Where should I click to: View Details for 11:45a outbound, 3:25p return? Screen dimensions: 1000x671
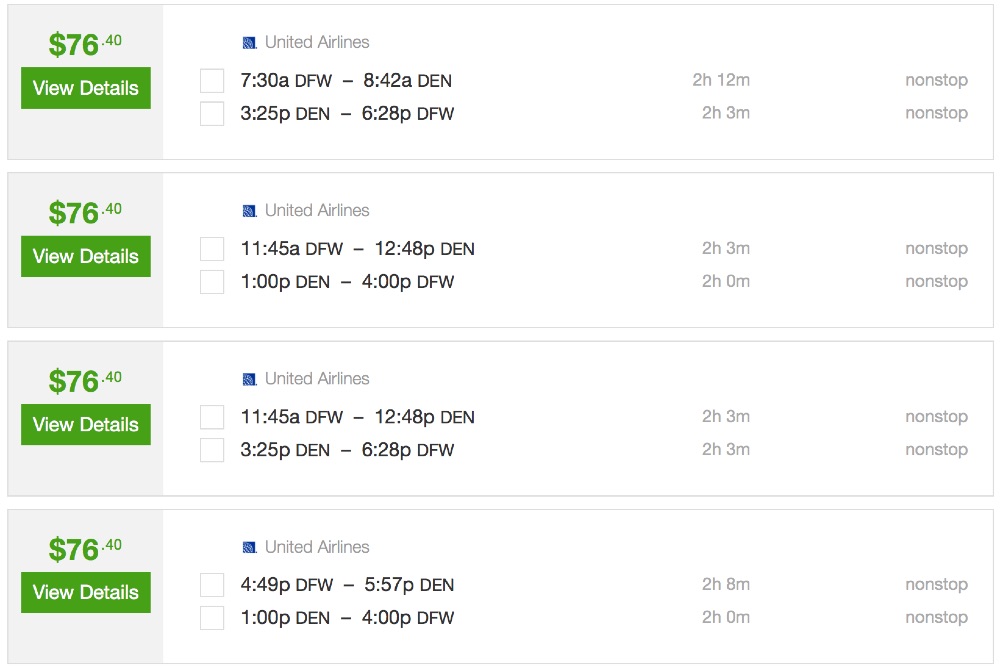click(86, 424)
